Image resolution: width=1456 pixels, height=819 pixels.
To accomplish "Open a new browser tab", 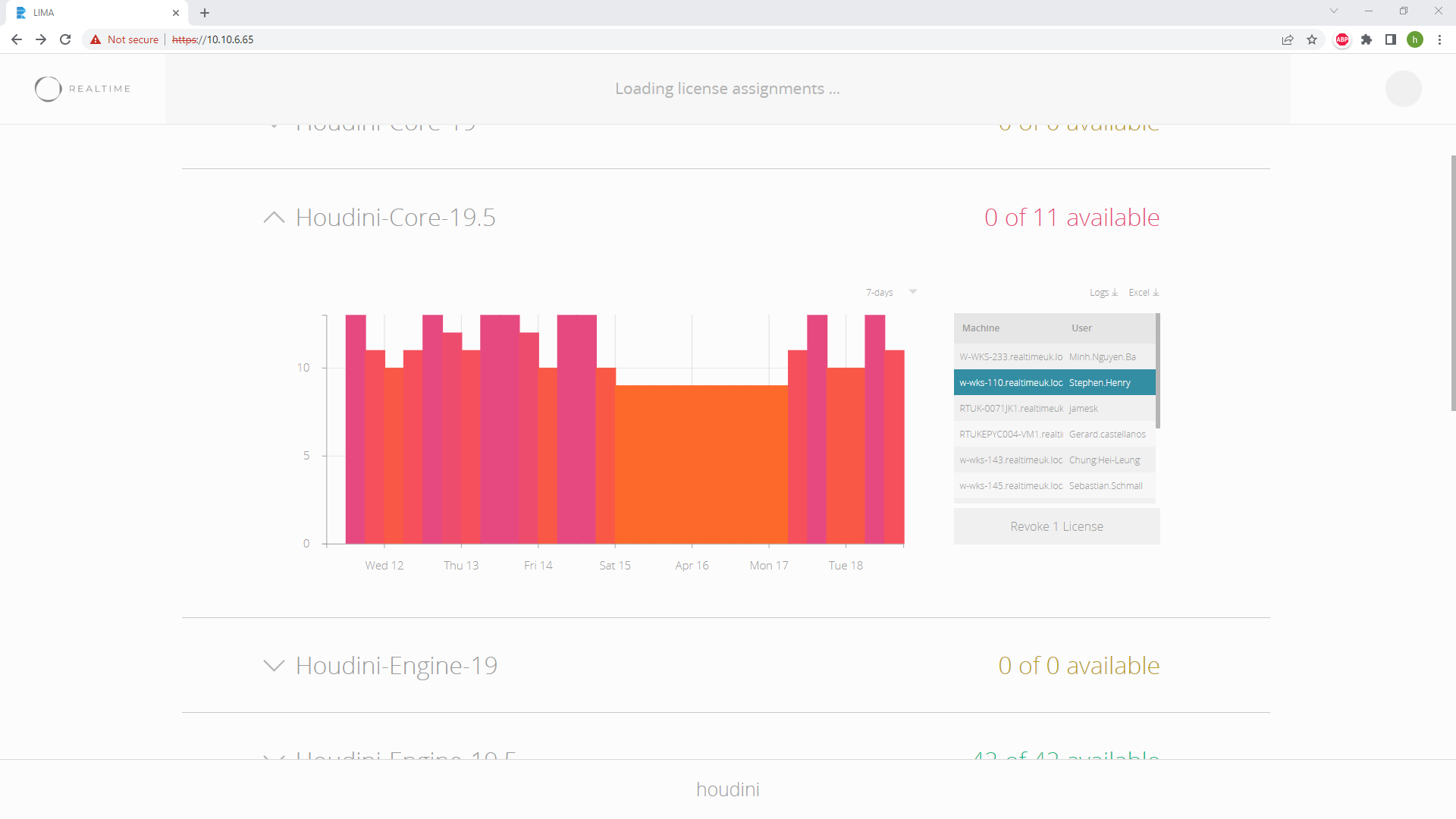I will pos(205,13).
